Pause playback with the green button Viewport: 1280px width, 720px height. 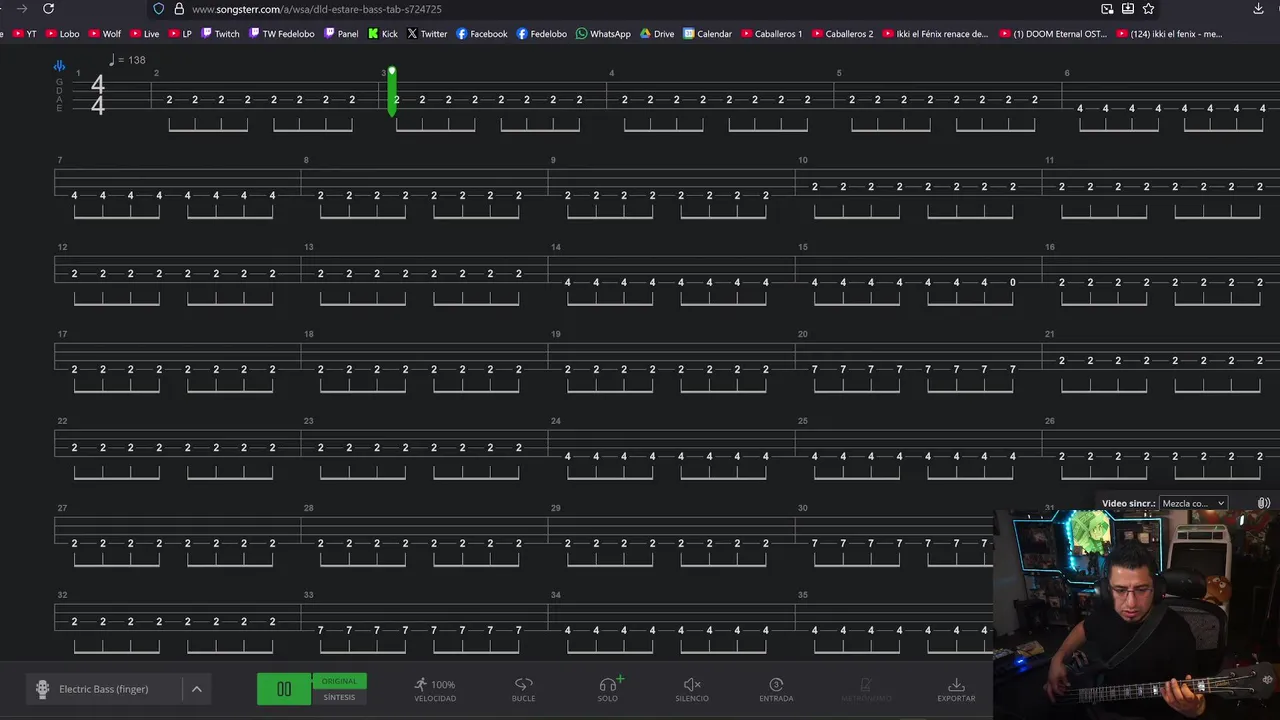[x=284, y=689]
